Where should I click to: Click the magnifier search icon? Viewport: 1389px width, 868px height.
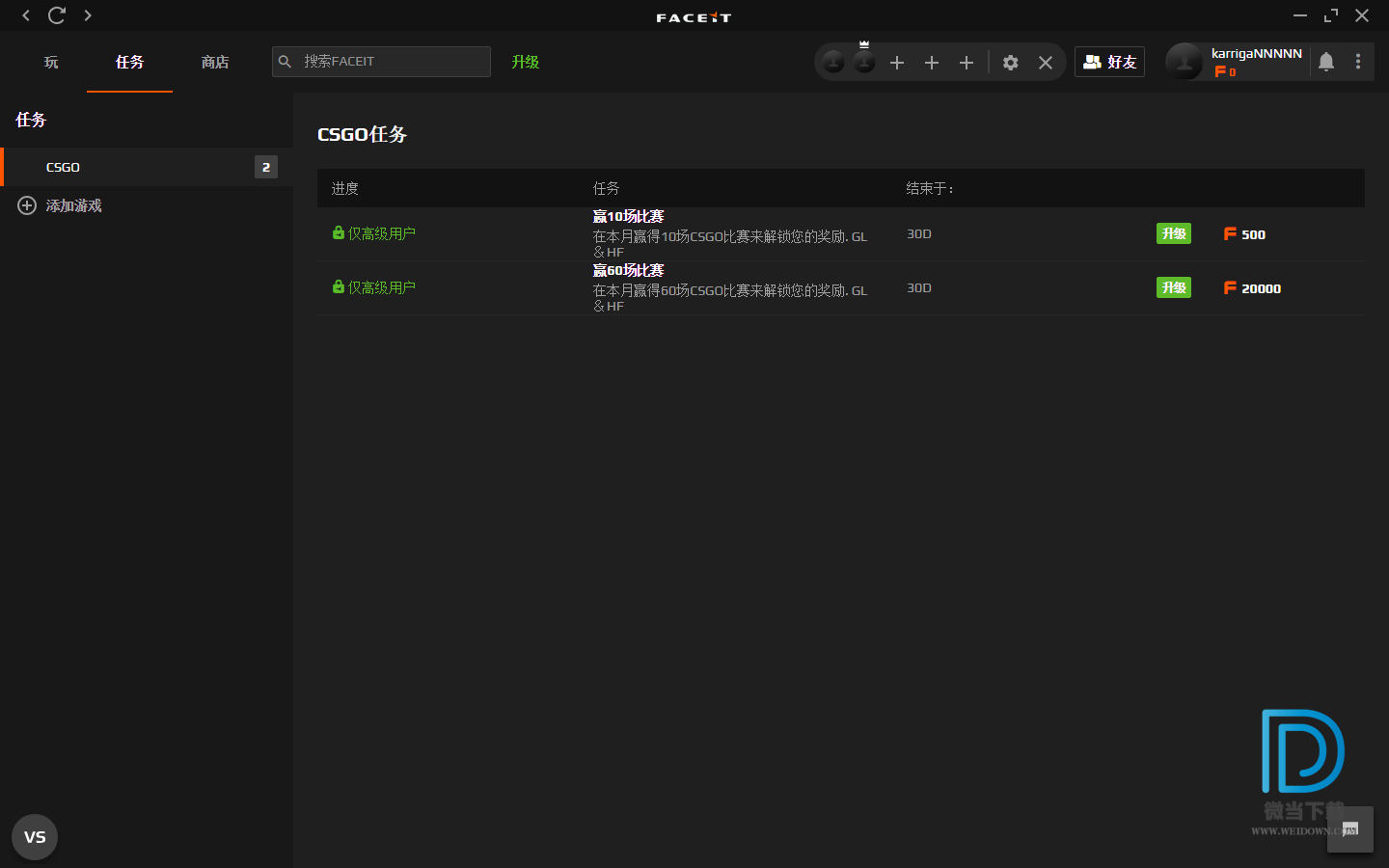tap(285, 62)
